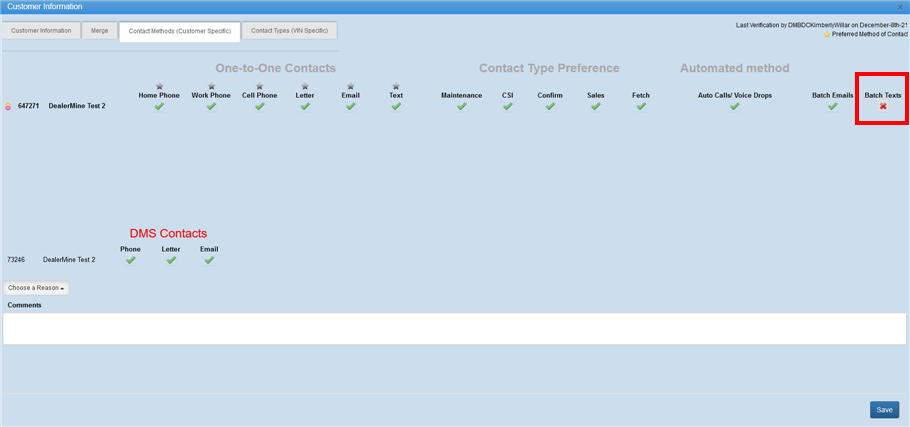Click into the Comments text field

pyautogui.click(x=454, y=328)
